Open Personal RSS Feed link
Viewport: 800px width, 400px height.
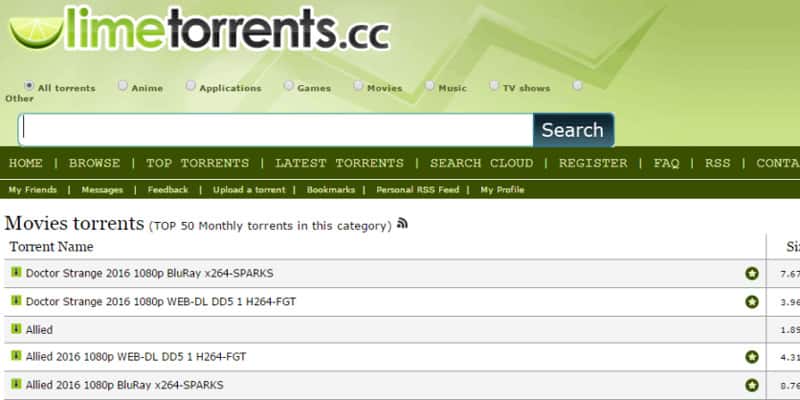pyautogui.click(x=417, y=190)
